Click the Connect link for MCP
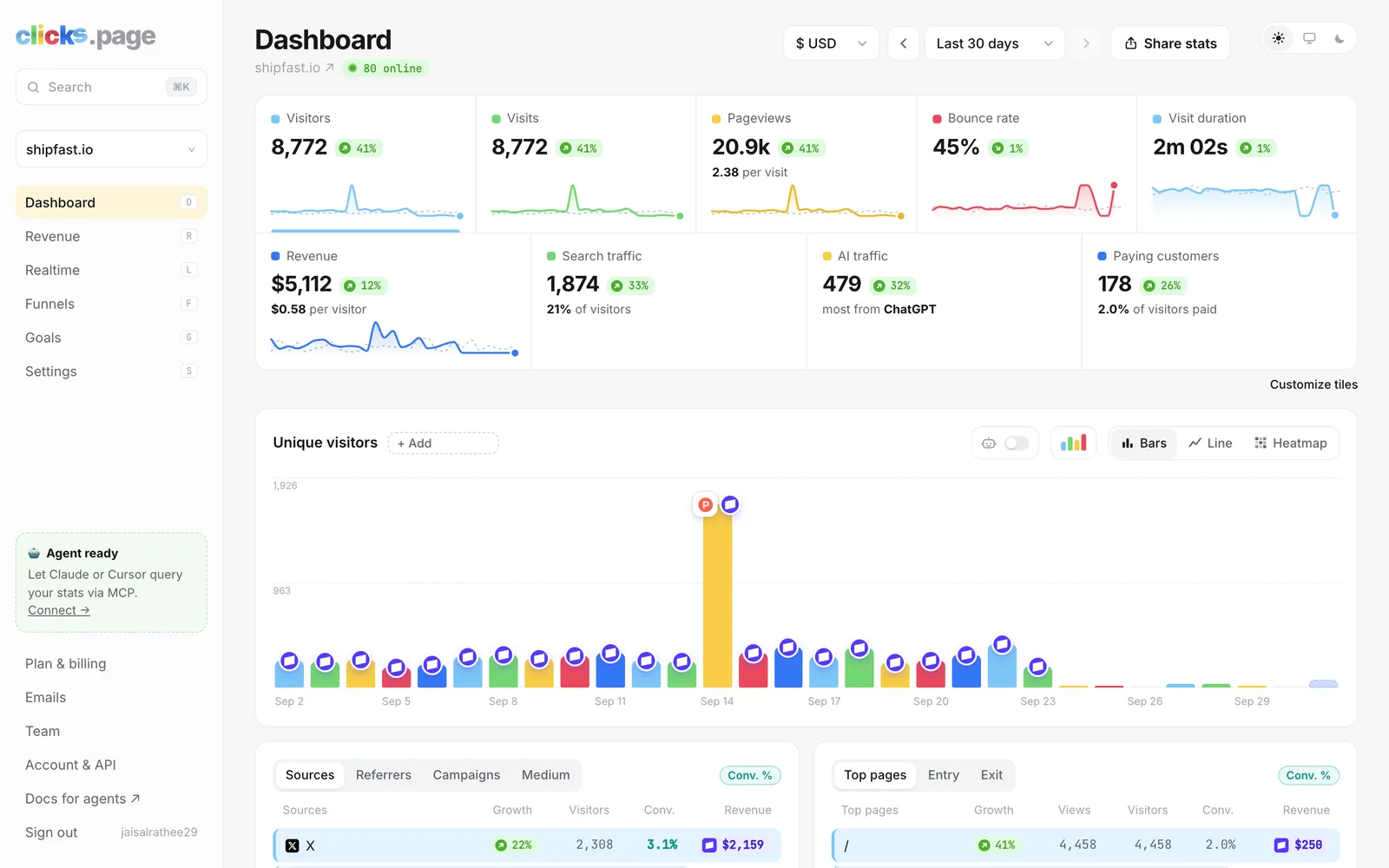 [x=59, y=610]
